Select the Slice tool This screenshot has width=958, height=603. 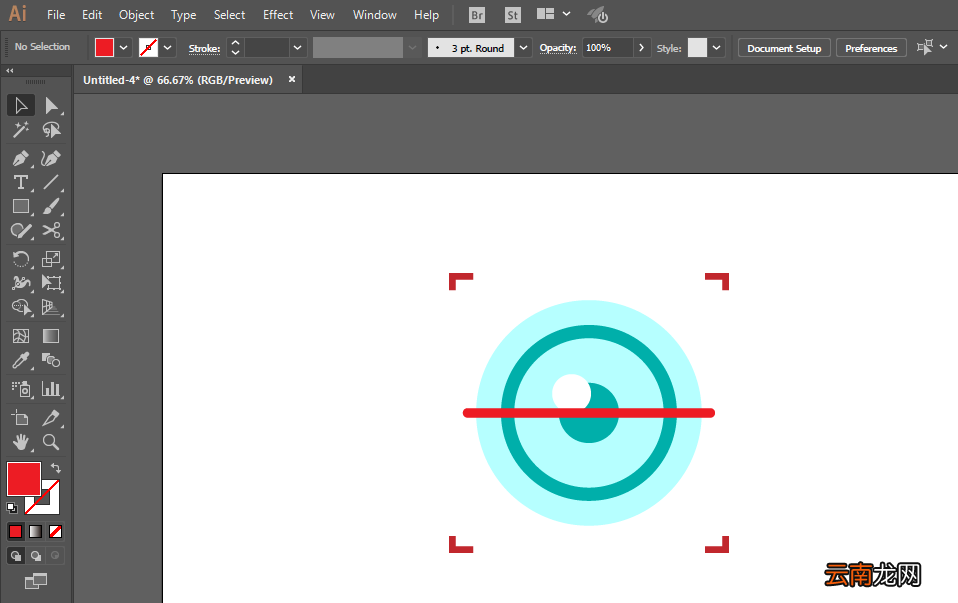(x=51, y=418)
